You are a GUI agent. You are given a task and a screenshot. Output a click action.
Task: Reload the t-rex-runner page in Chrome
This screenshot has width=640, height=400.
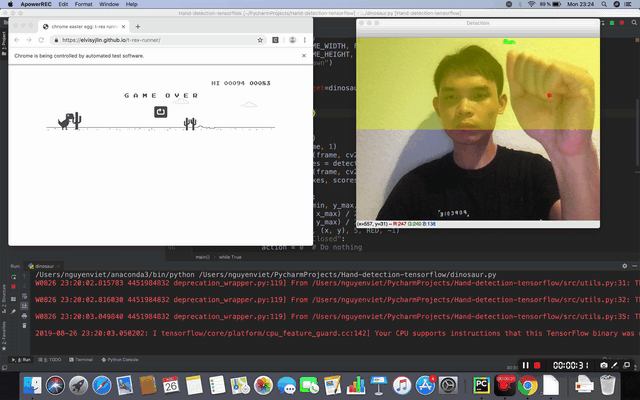click(x=41, y=40)
